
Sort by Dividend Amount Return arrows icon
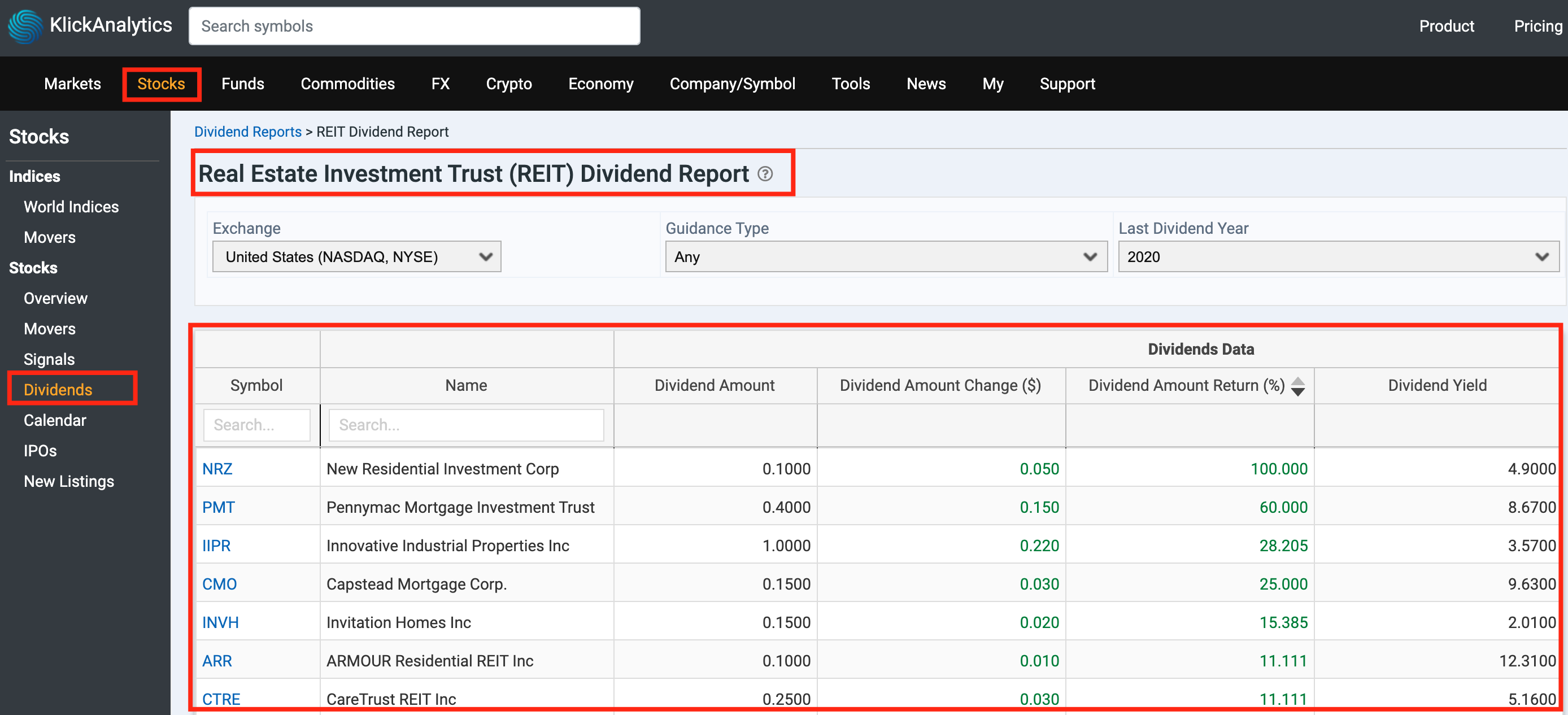pos(1298,386)
